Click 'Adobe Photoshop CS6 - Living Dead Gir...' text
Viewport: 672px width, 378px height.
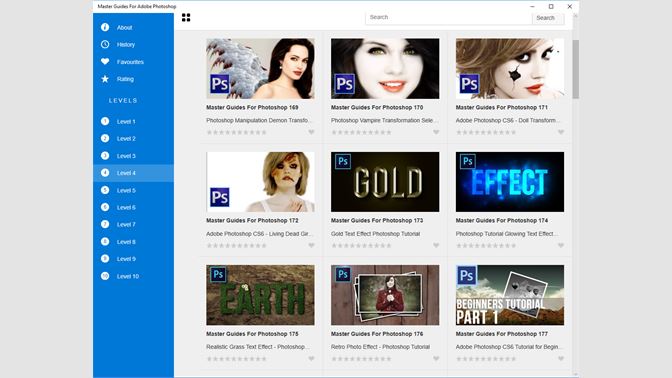(x=259, y=234)
